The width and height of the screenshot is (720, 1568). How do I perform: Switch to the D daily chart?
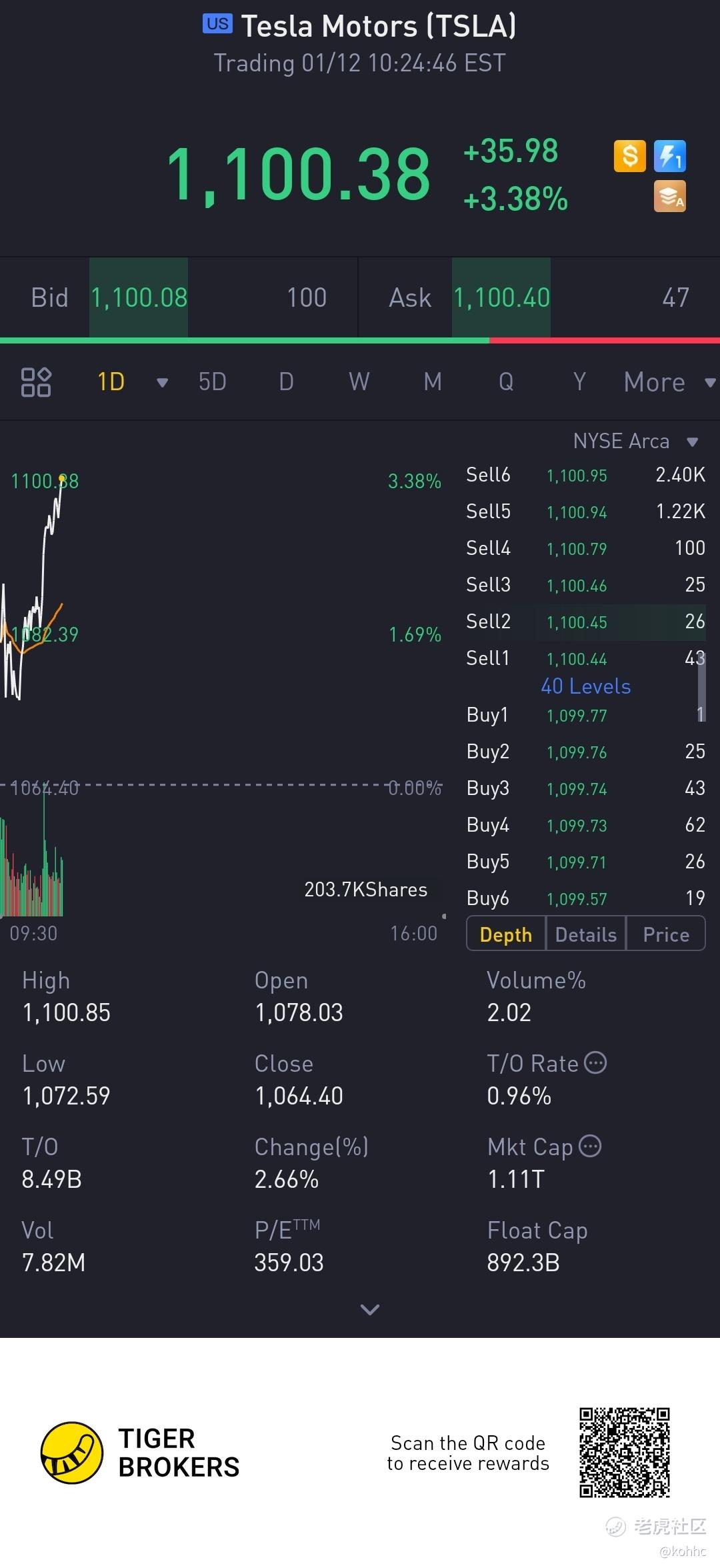tap(286, 382)
